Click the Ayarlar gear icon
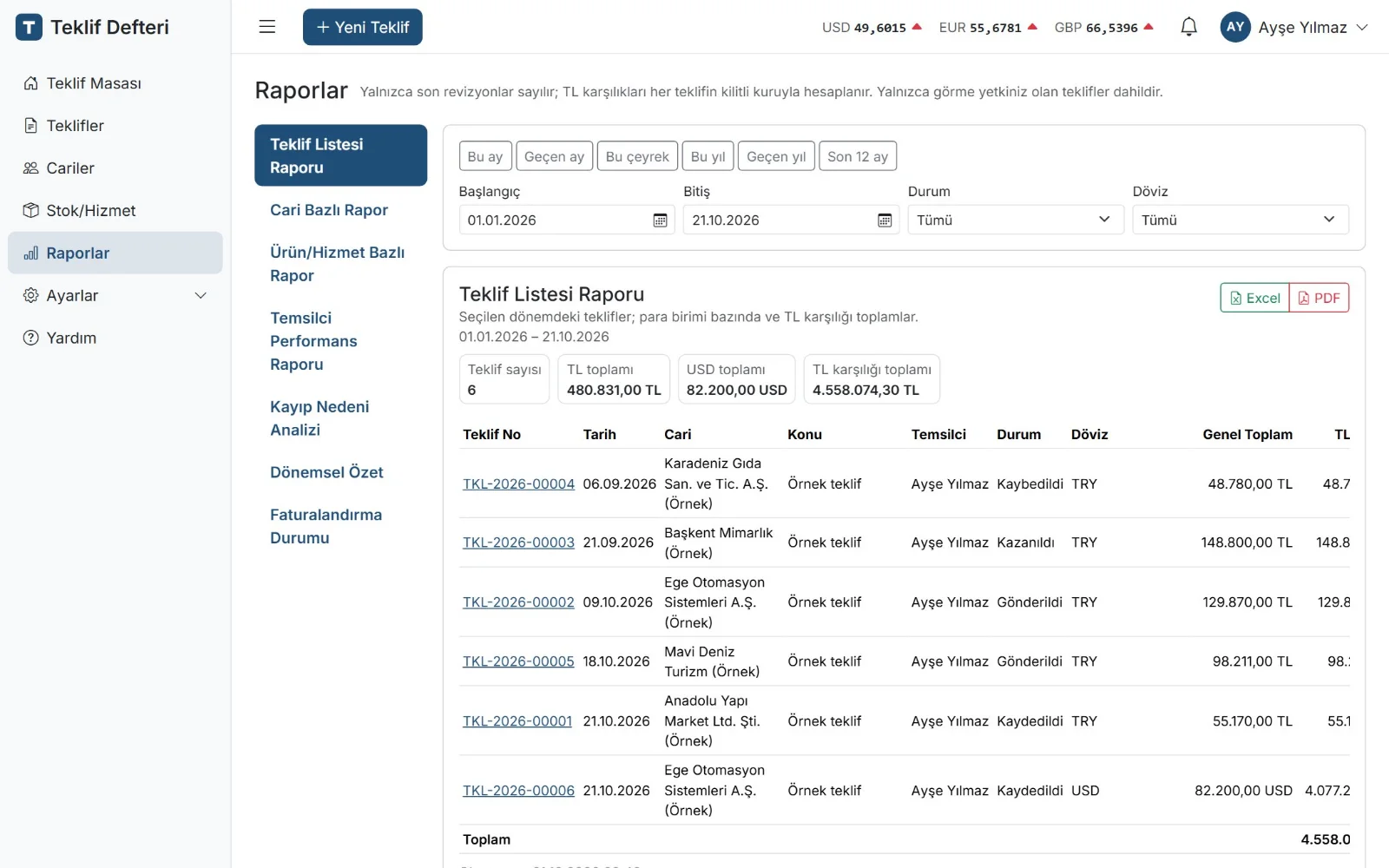The height and width of the screenshot is (868, 1389). [x=30, y=295]
